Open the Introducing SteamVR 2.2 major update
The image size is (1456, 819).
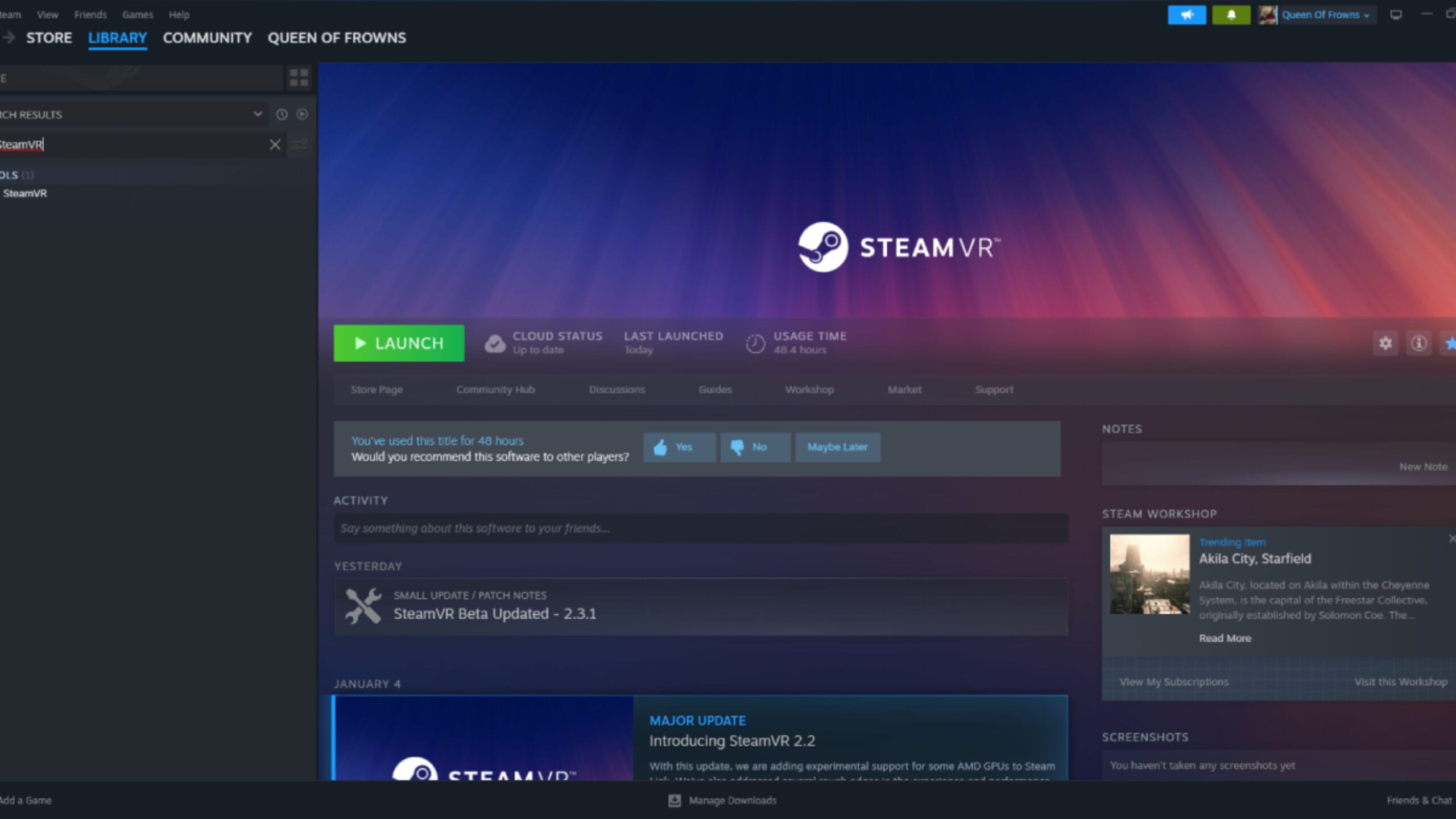pyautogui.click(x=732, y=741)
